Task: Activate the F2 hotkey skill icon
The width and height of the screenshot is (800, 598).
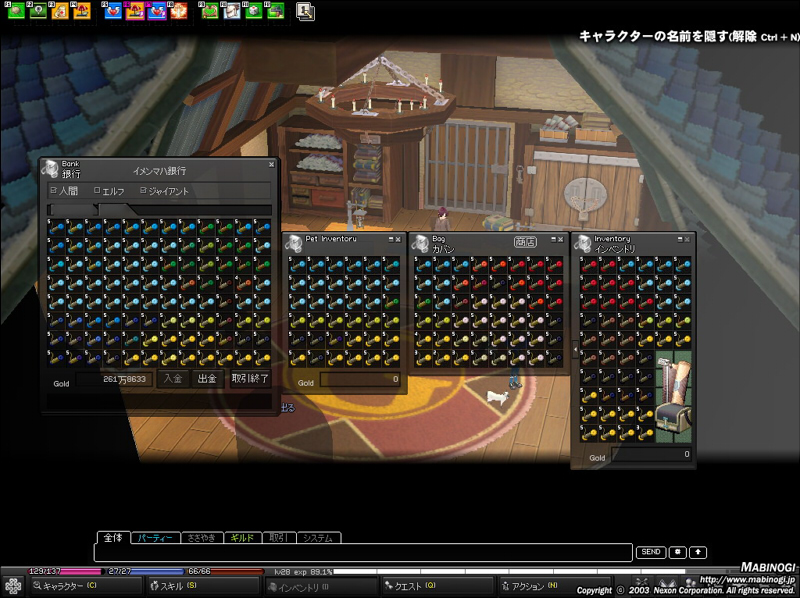Action: point(38,10)
